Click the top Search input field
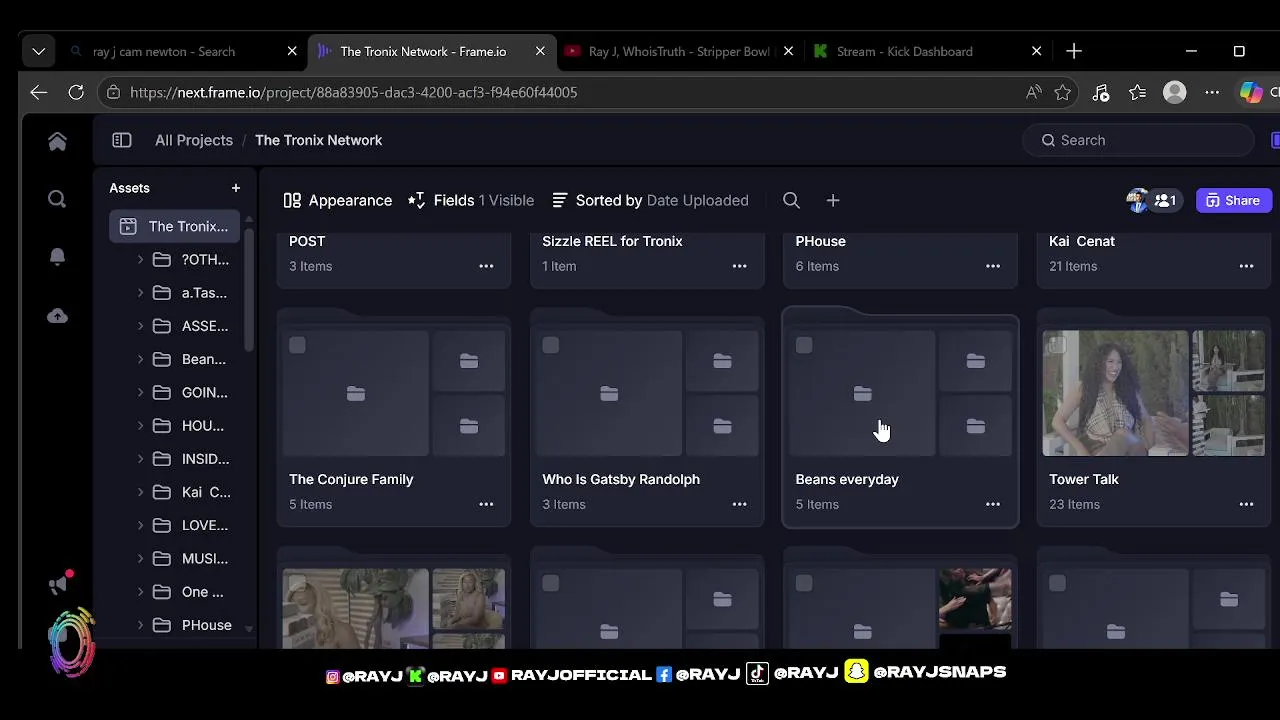Viewport: 1280px width, 720px height. tap(1138, 140)
